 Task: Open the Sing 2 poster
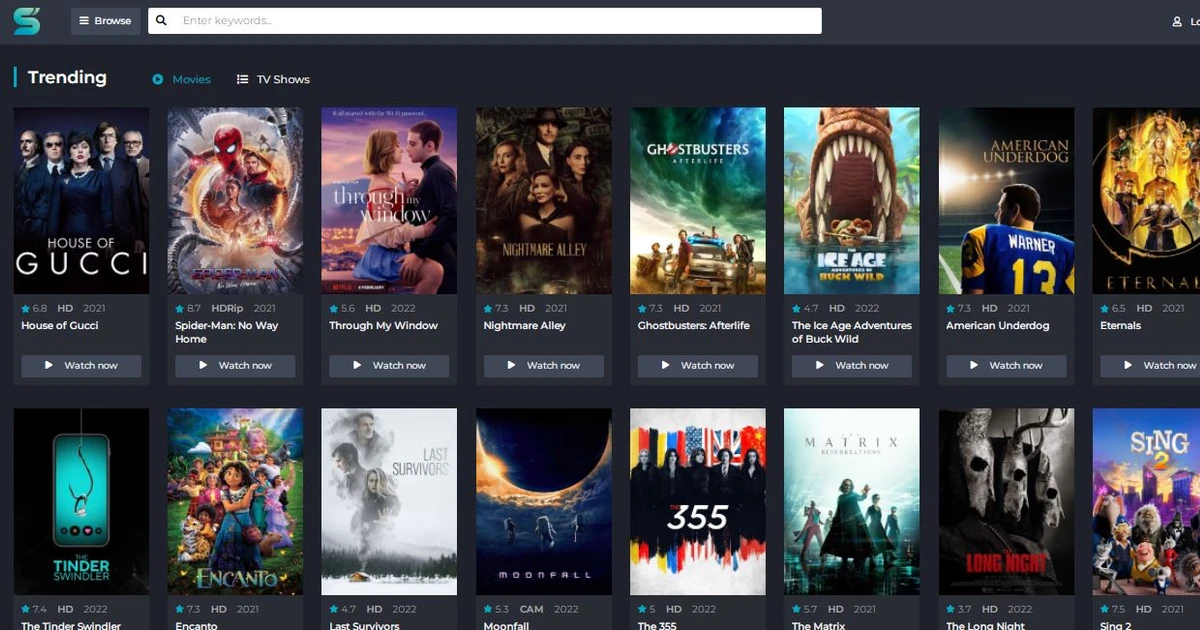point(1146,501)
